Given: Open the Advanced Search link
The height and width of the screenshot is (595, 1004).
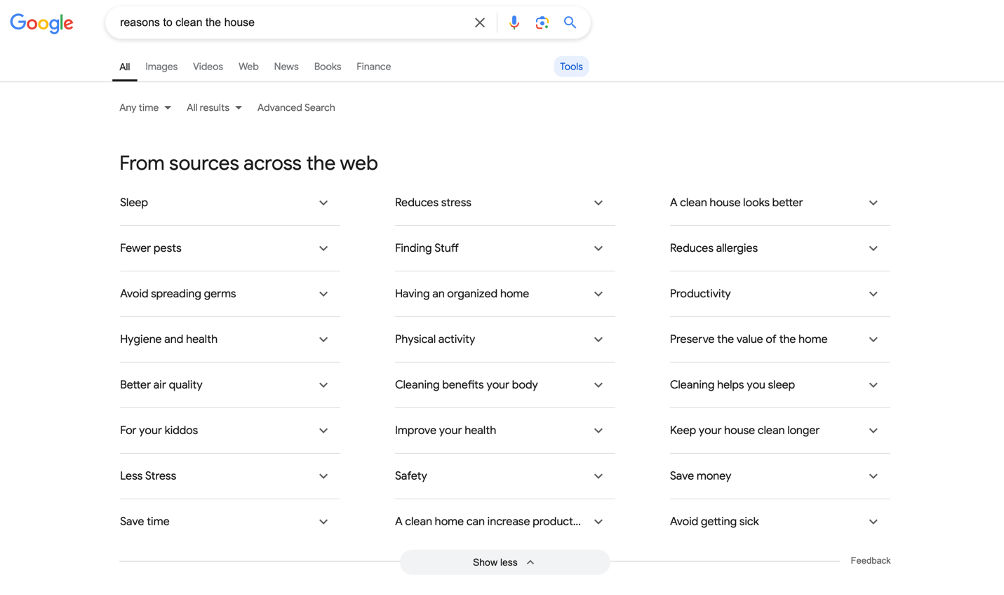Looking at the screenshot, I should [x=296, y=108].
